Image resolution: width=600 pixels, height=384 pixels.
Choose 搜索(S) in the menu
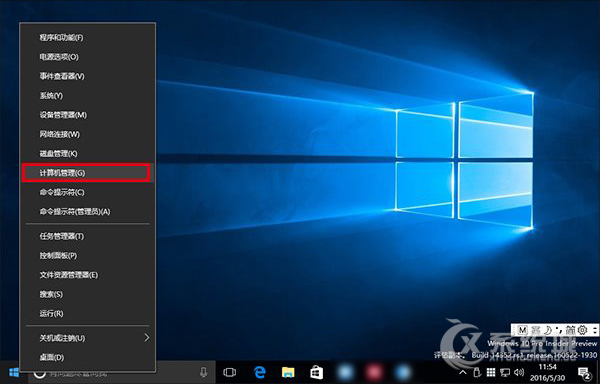(88, 294)
